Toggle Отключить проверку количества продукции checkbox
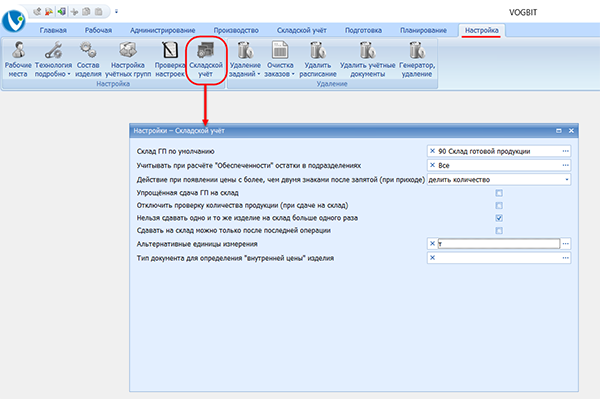600x399 pixels. click(499, 205)
